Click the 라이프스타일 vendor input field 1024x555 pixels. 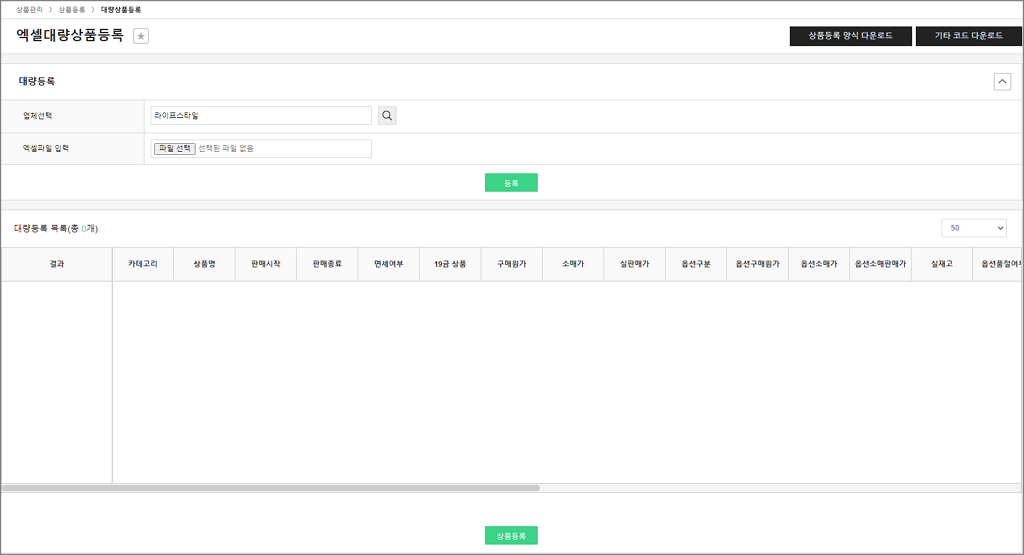pos(260,116)
